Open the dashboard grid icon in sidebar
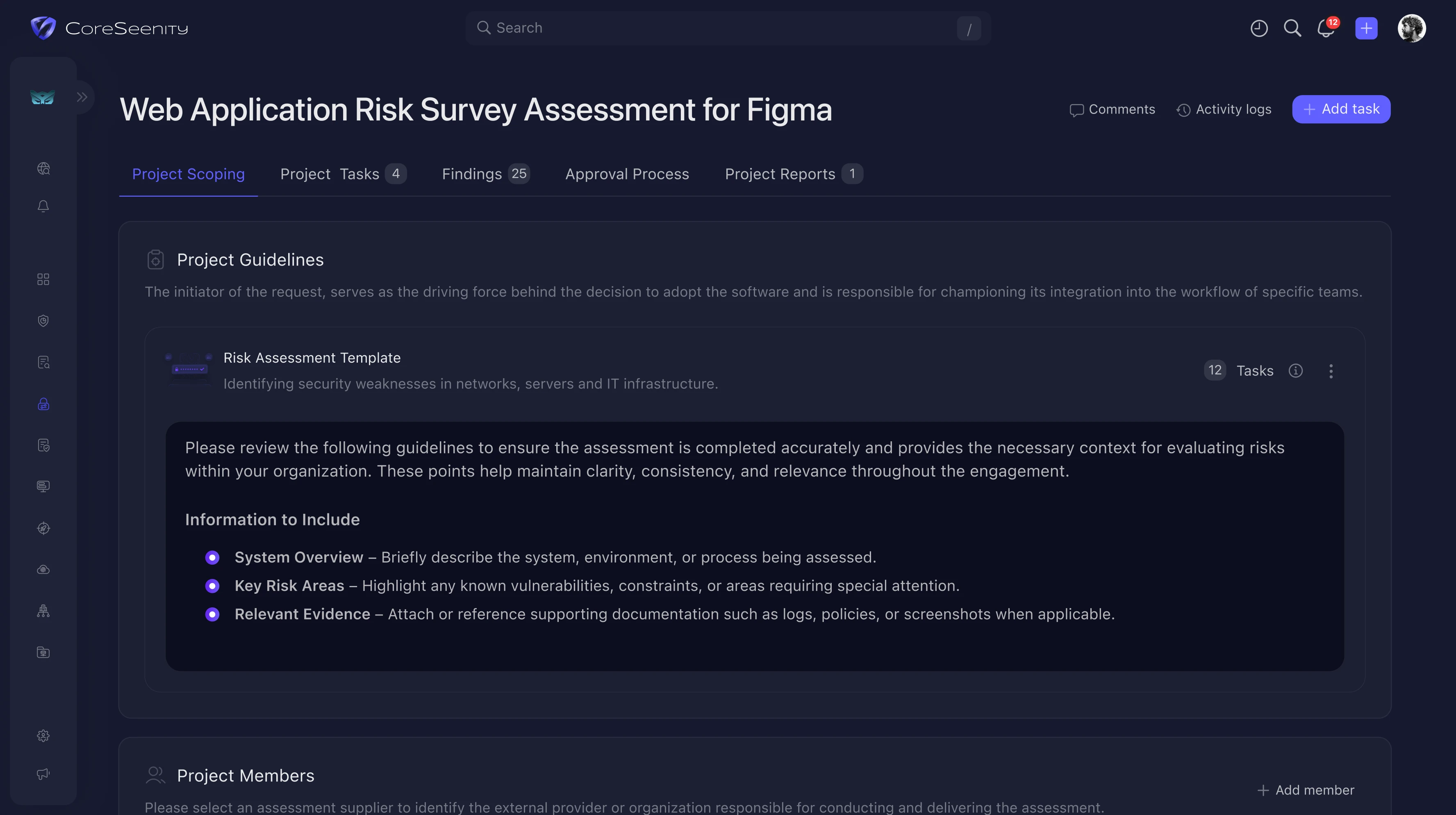 pyautogui.click(x=43, y=279)
